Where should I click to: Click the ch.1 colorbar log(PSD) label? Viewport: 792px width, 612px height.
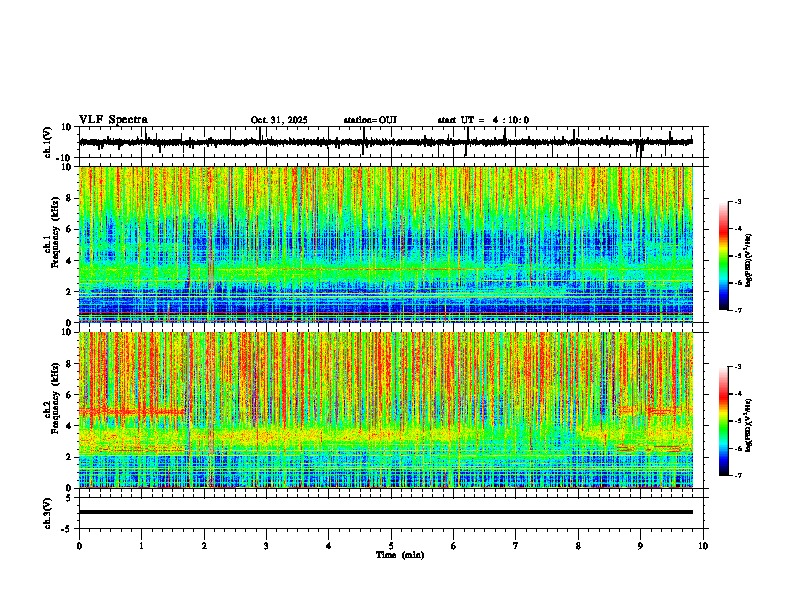748,261
